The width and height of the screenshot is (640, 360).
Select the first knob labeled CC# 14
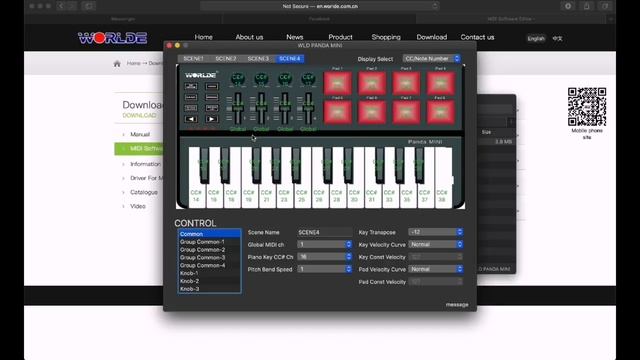click(238, 79)
